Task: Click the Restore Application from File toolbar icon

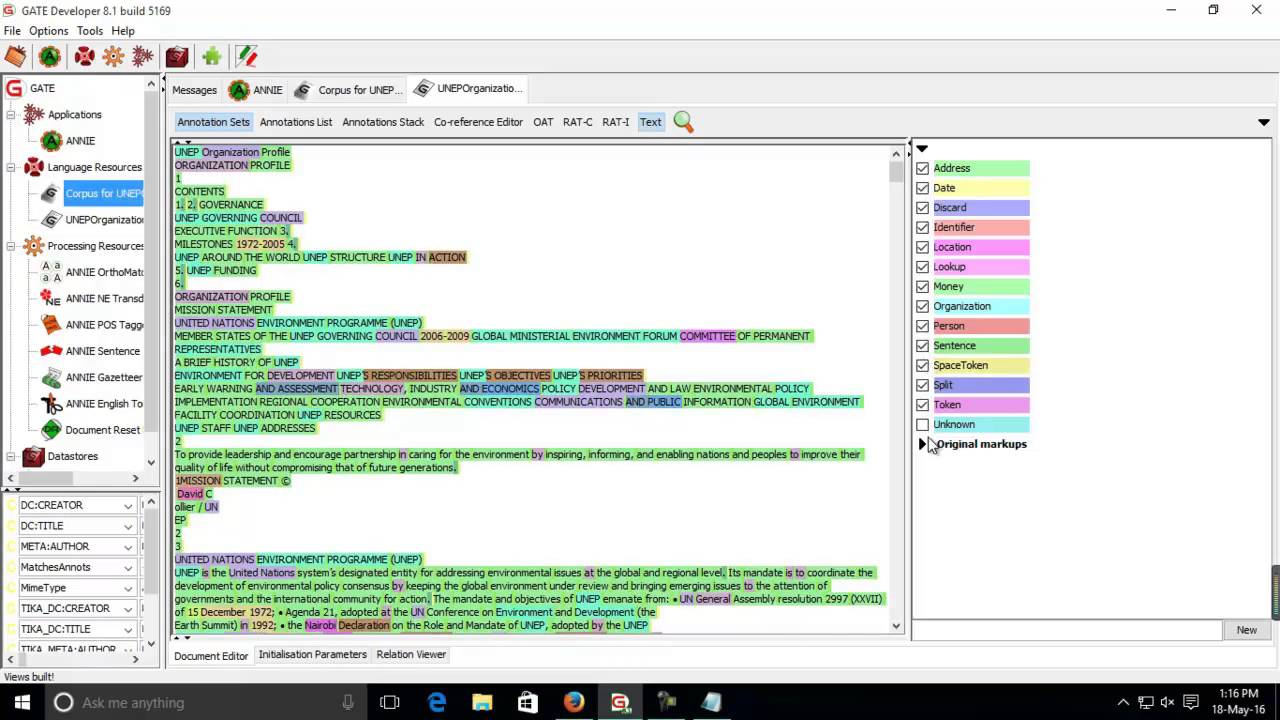Action: [15, 57]
